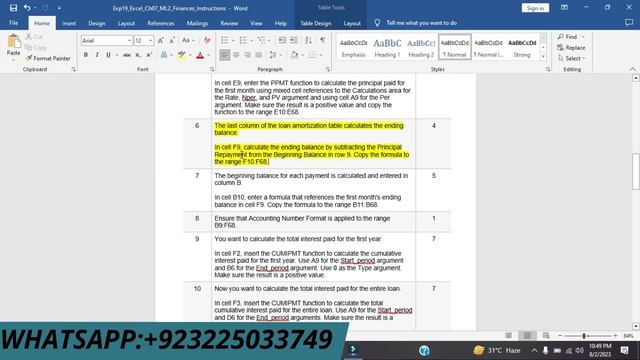Apply subscript formatting
This screenshot has width=640, height=360.
click(138, 55)
